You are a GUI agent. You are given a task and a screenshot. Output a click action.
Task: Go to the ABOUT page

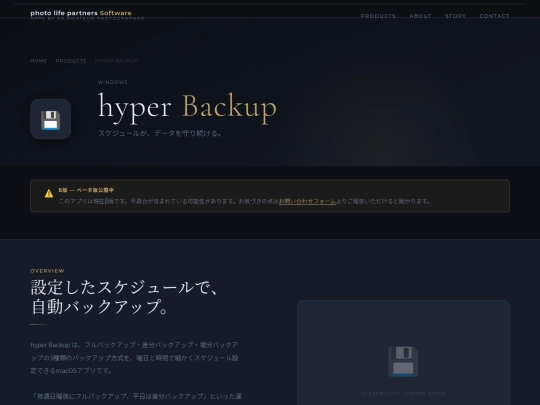click(420, 16)
